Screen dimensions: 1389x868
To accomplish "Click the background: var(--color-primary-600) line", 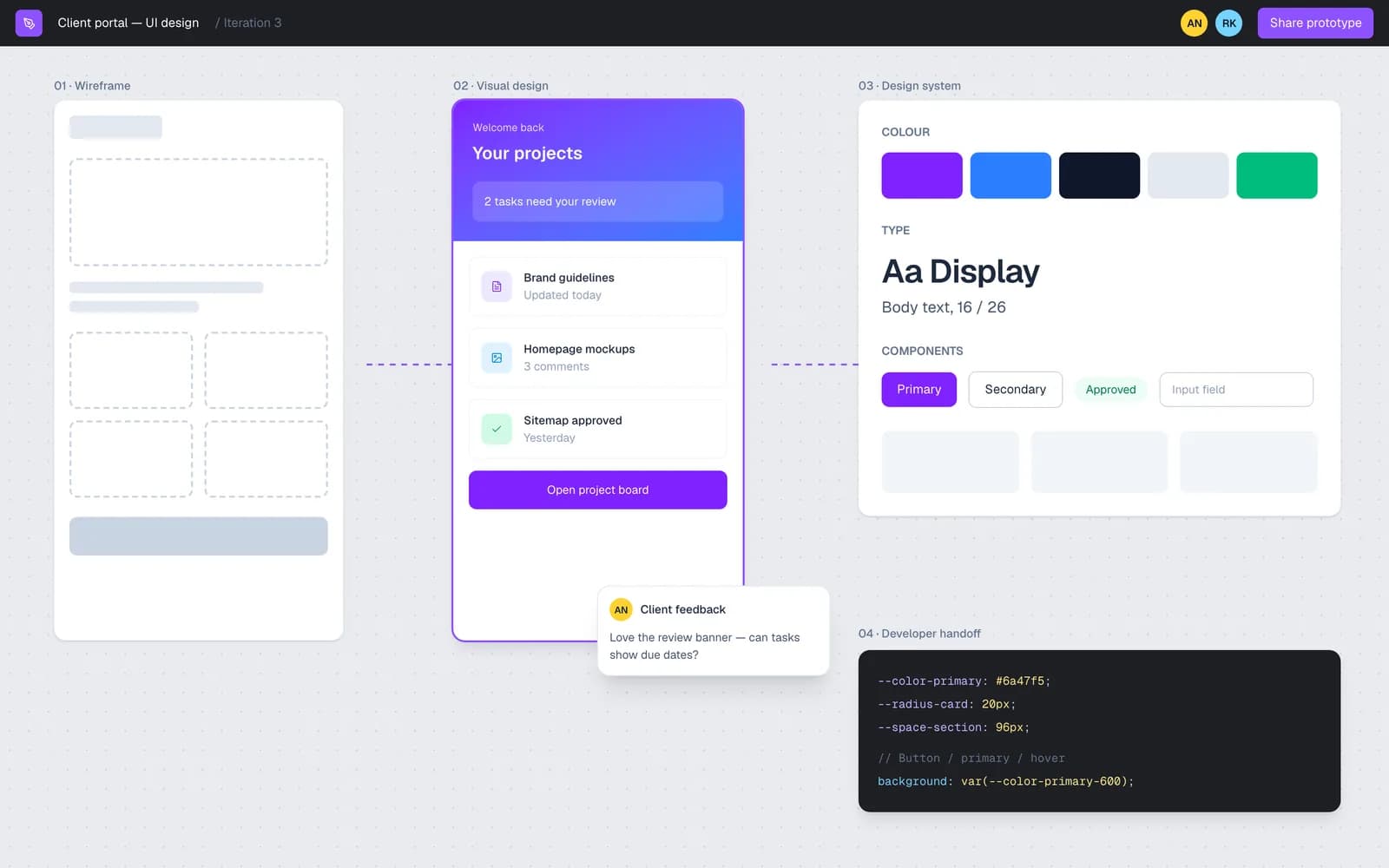I will tap(1005, 781).
